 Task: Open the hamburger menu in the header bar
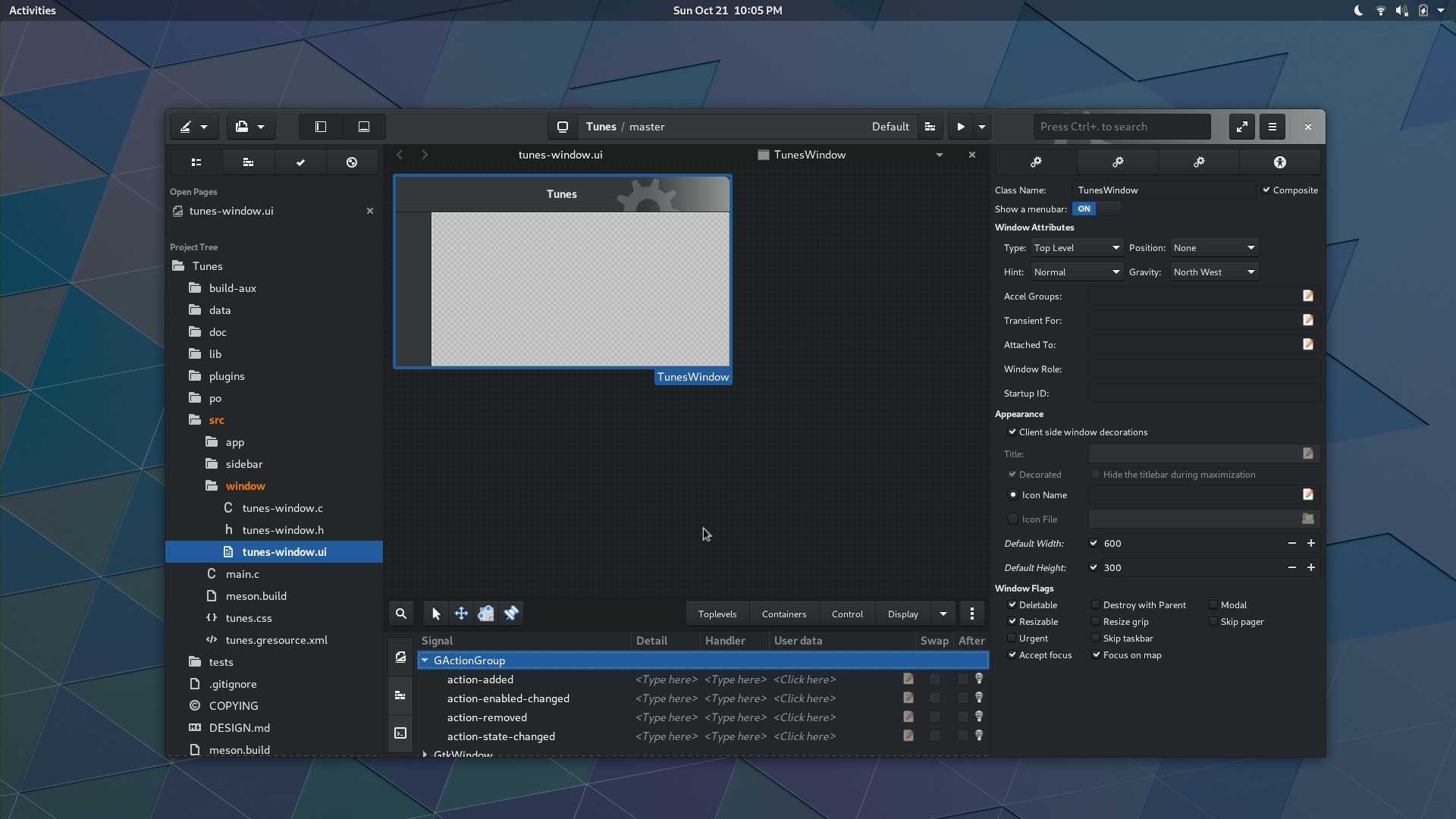(1272, 127)
